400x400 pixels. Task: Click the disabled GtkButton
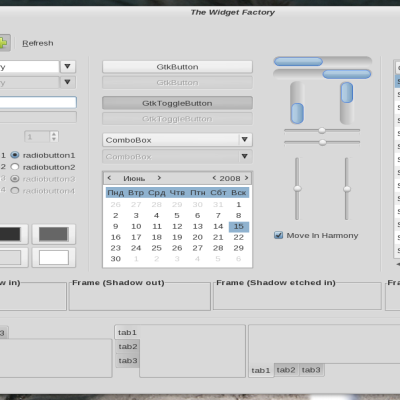click(177, 82)
